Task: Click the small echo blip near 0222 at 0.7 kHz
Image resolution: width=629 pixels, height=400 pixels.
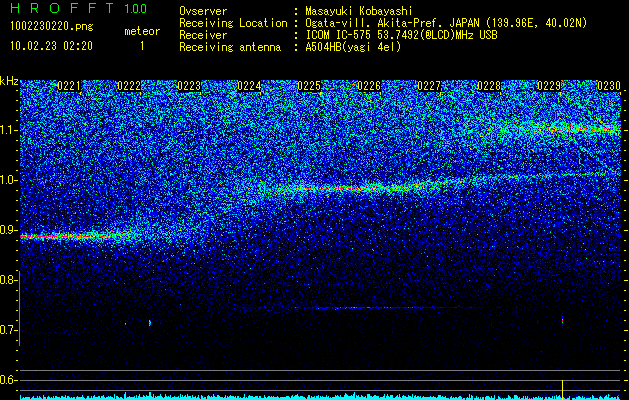Action: pos(150,323)
